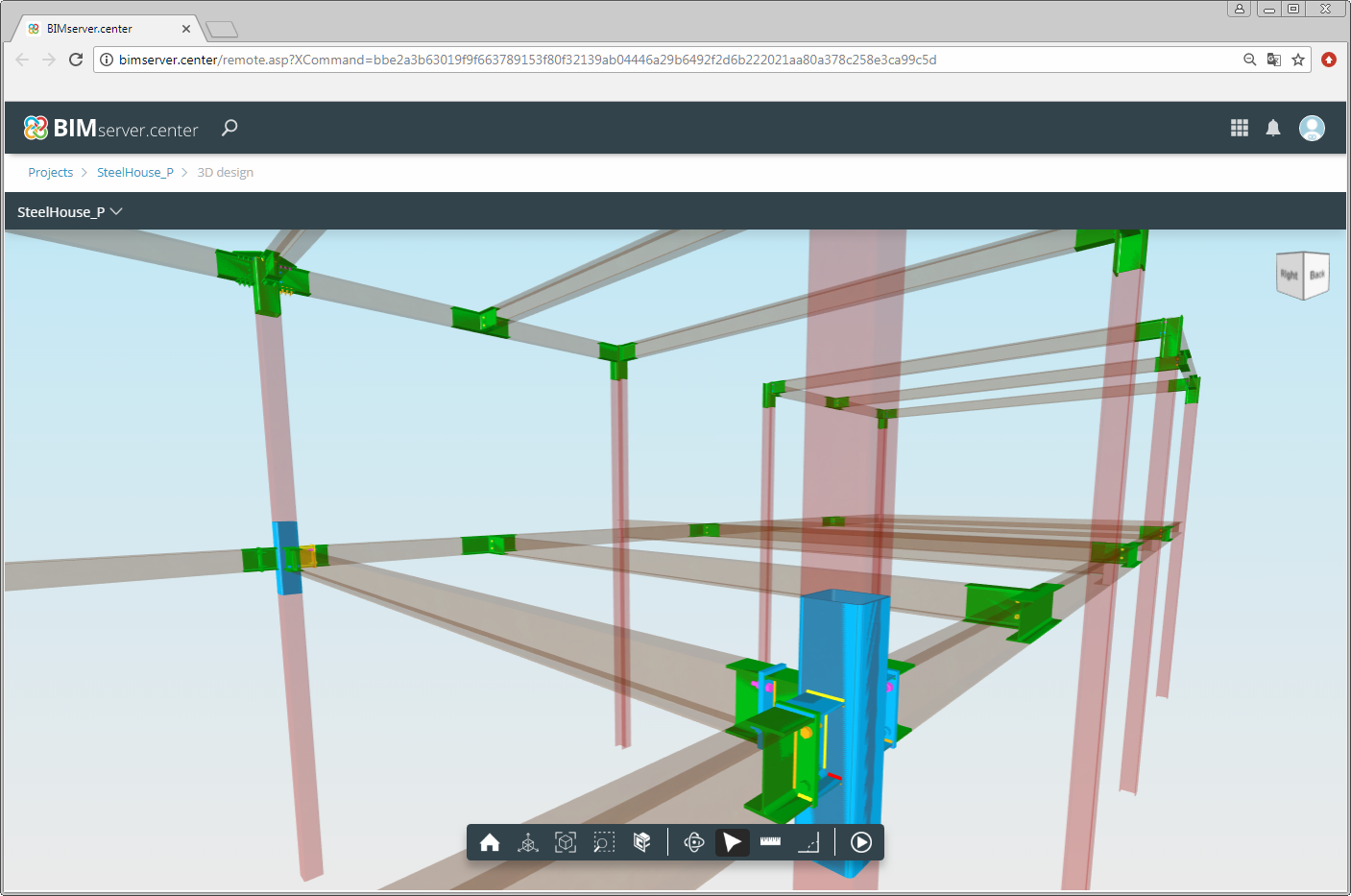The width and height of the screenshot is (1351, 896).
Task: Go back in browser history
Action: coord(22,60)
